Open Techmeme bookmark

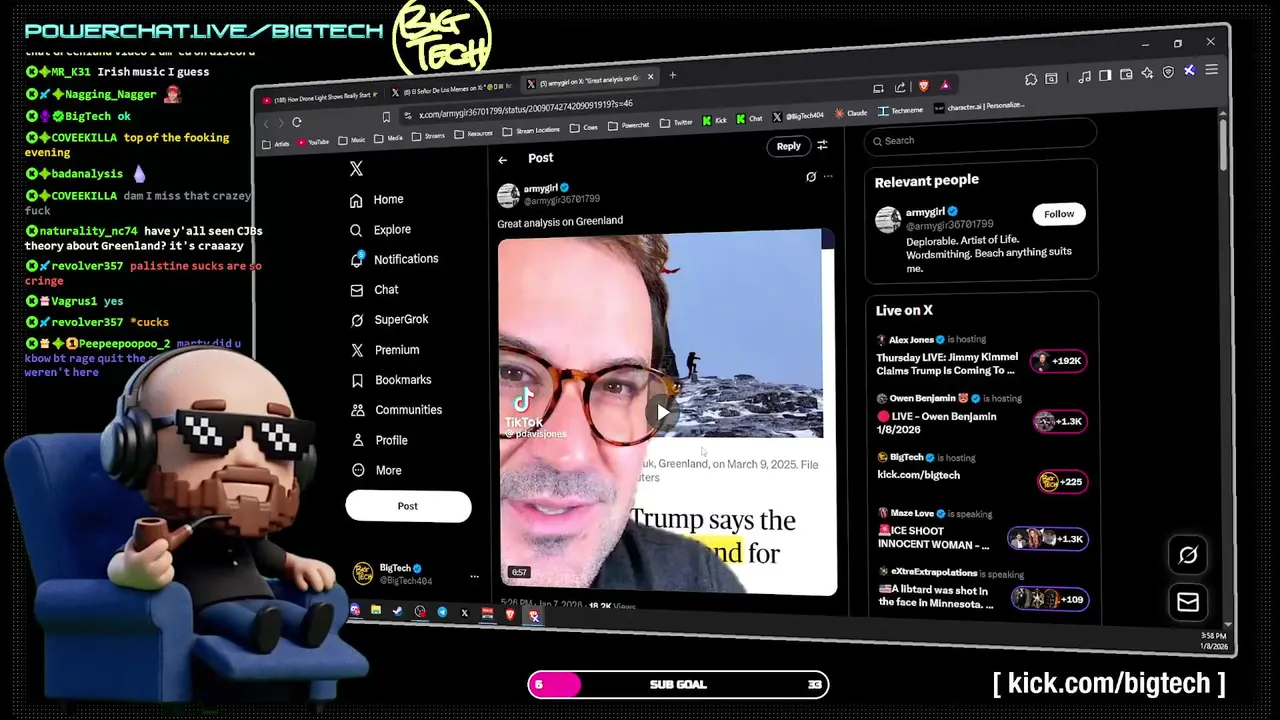point(900,111)
